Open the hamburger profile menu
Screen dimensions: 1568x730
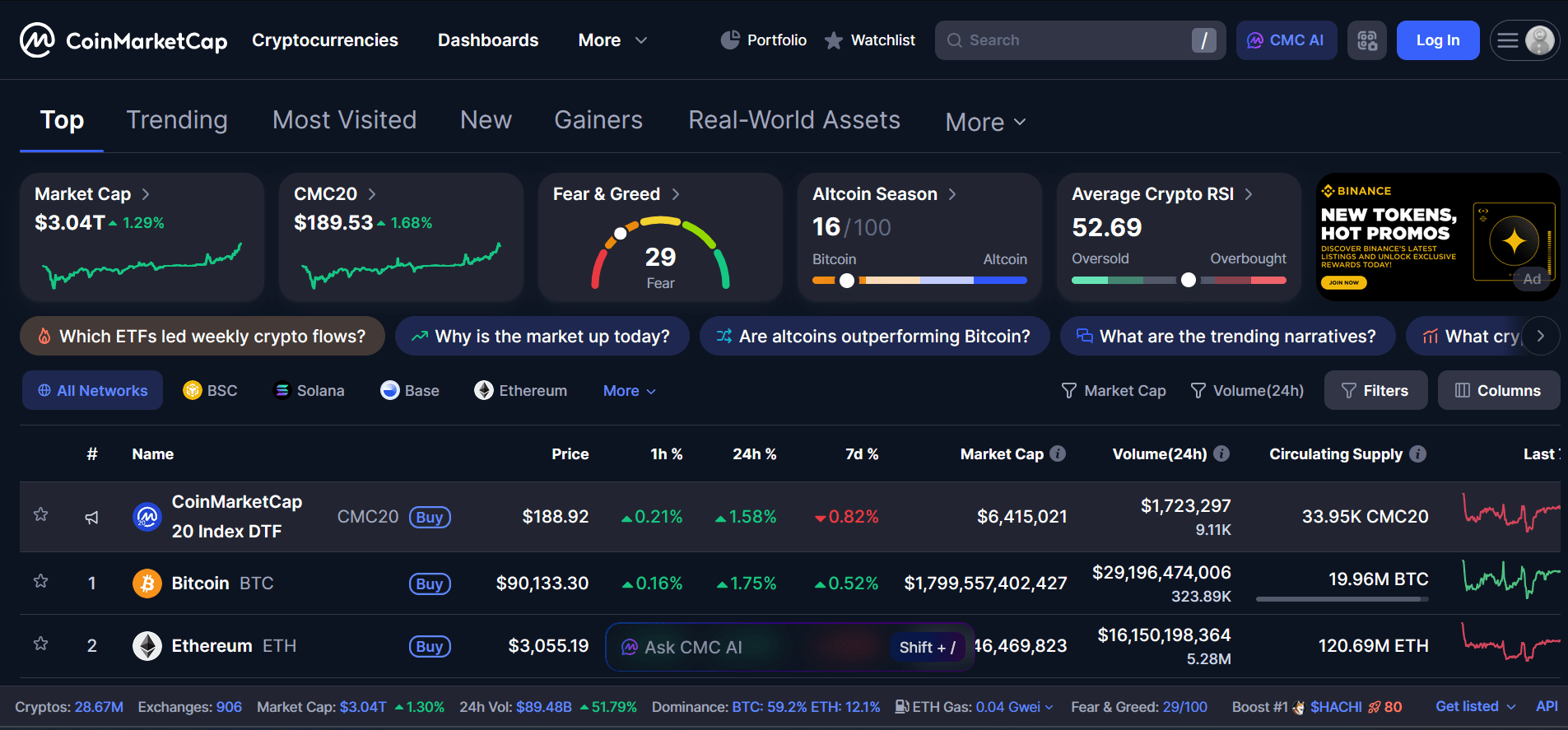[1525, 40]
